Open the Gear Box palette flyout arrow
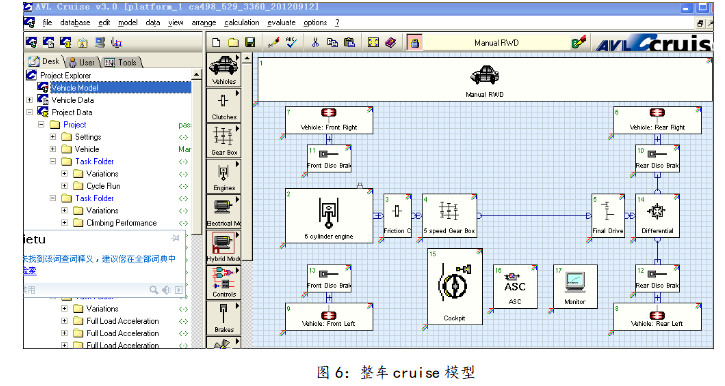The image size is (725, 386). point(238,129)
